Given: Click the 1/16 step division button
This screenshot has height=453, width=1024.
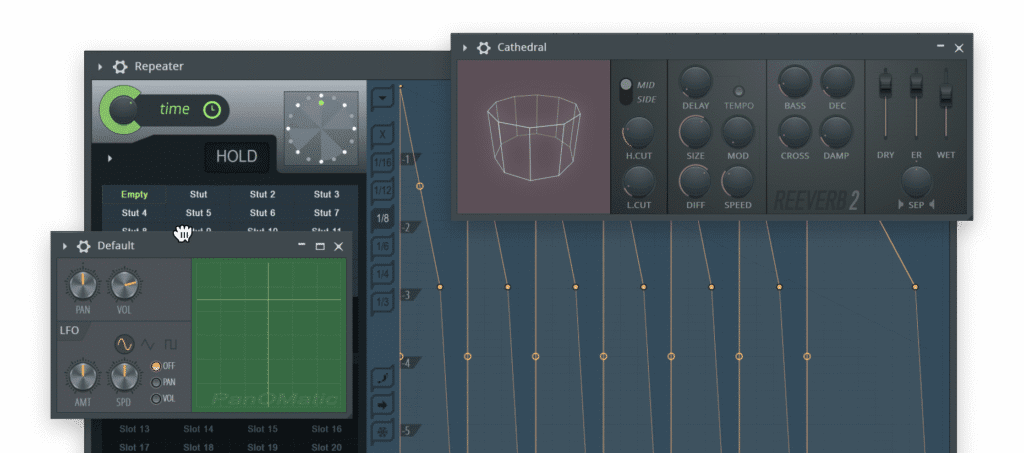Looking at the screenshot, I should pos(383,162).
